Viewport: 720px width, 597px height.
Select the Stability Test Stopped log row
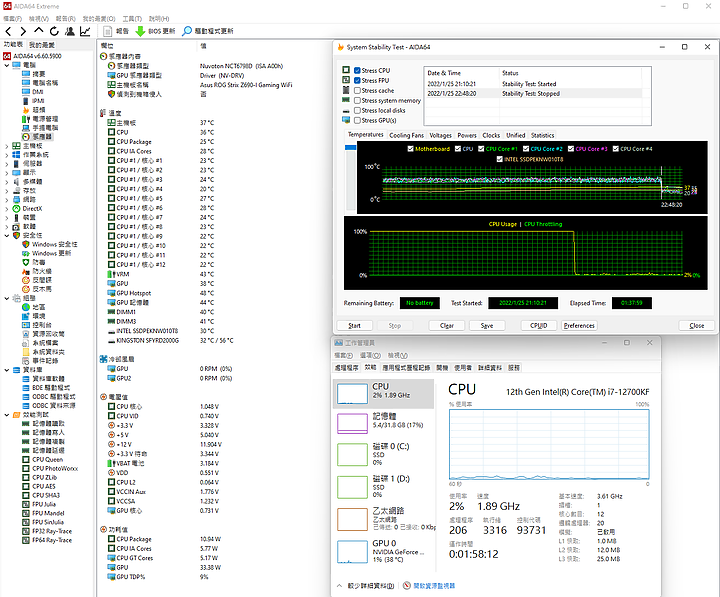point(533,94)
